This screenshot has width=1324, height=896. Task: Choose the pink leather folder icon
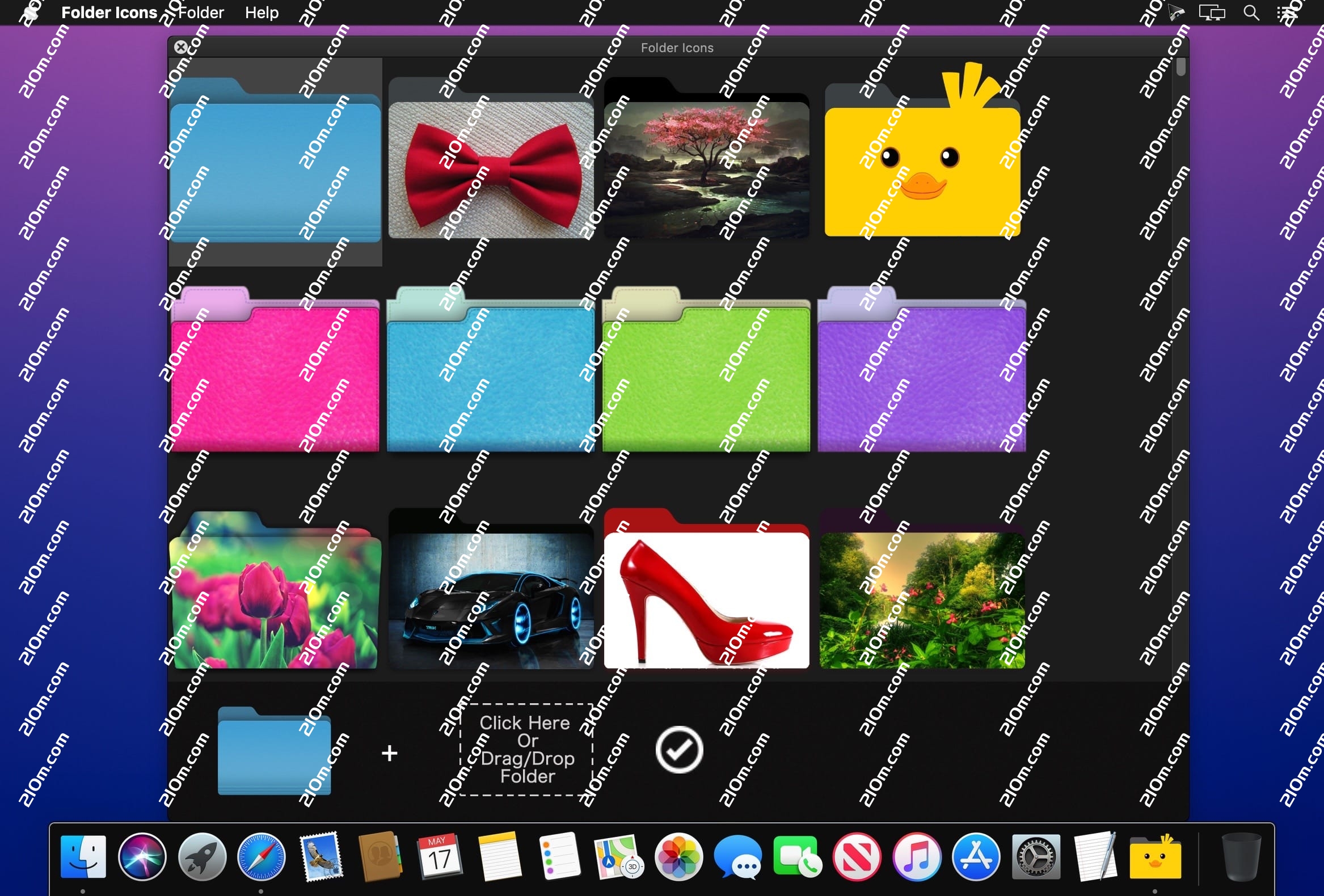(x=275, y=369)
